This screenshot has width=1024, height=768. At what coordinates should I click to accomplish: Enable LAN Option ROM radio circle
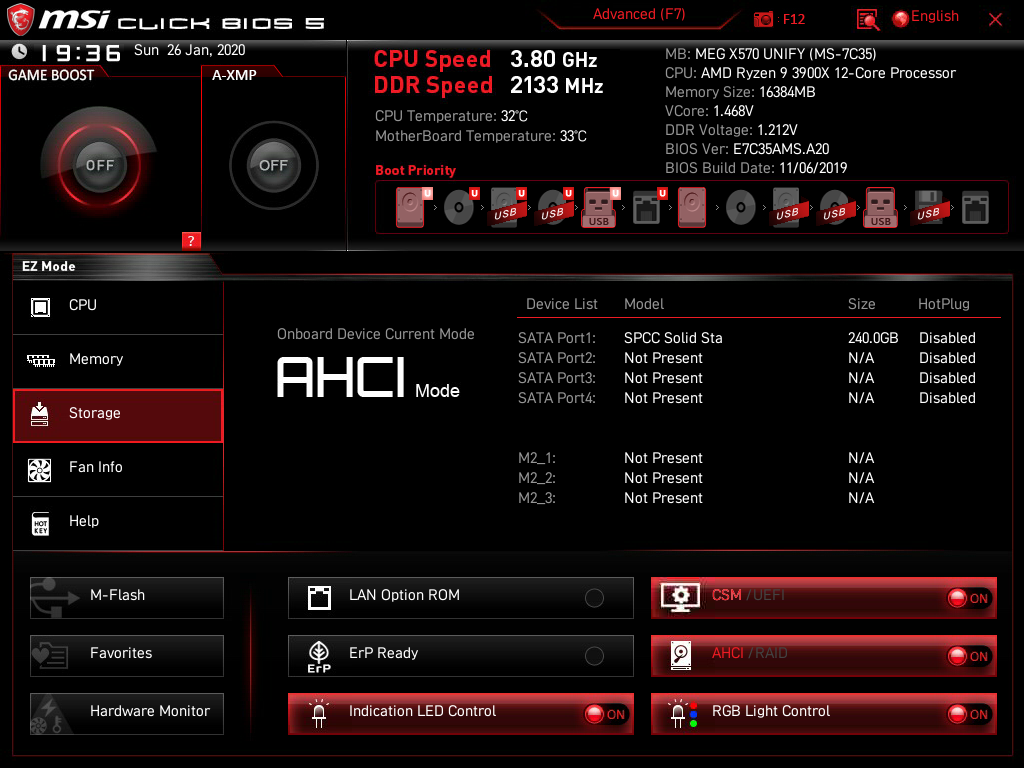(594, 598)
